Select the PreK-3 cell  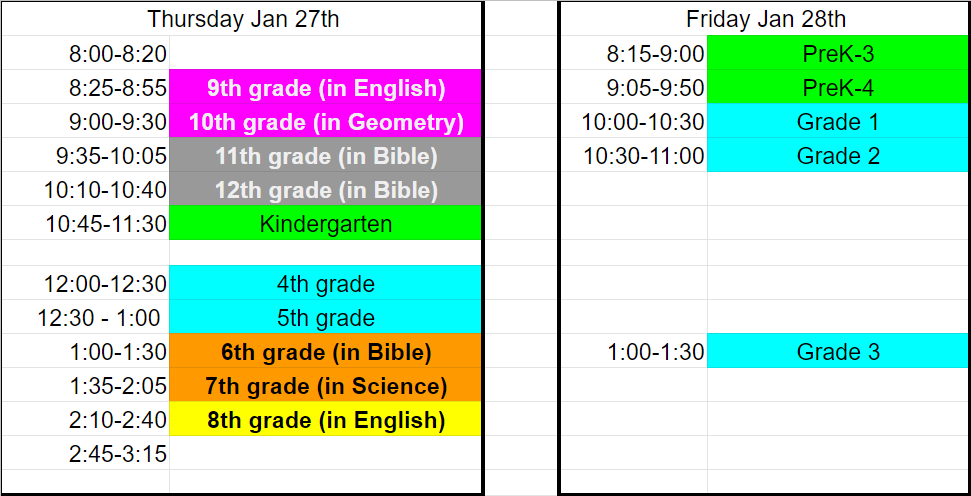tap(838, 54)
